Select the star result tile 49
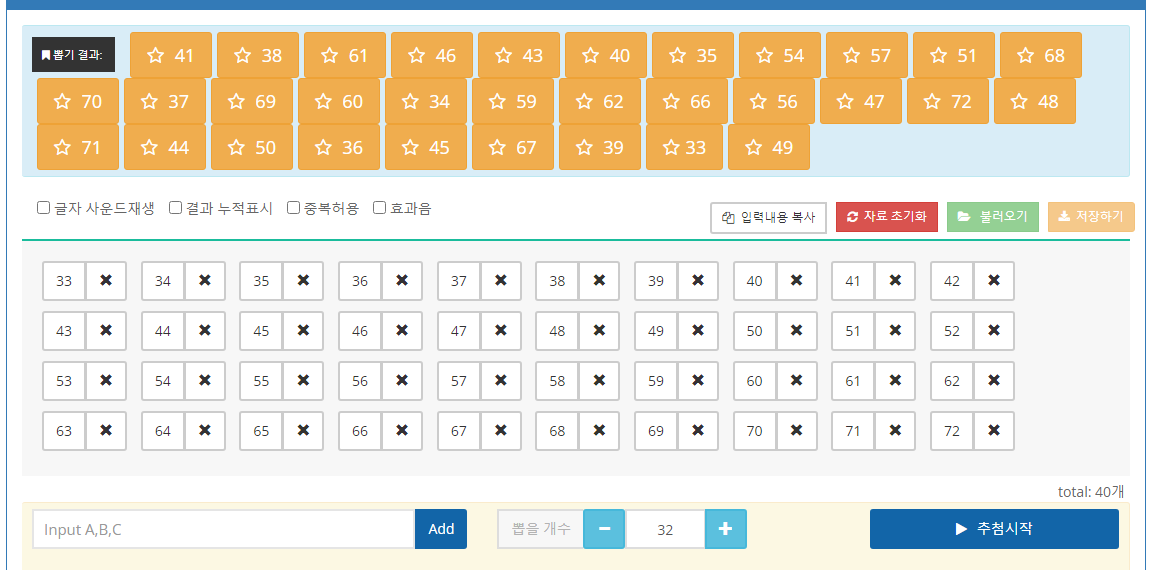Screen dimensions: 1153x587 [768, 147]
